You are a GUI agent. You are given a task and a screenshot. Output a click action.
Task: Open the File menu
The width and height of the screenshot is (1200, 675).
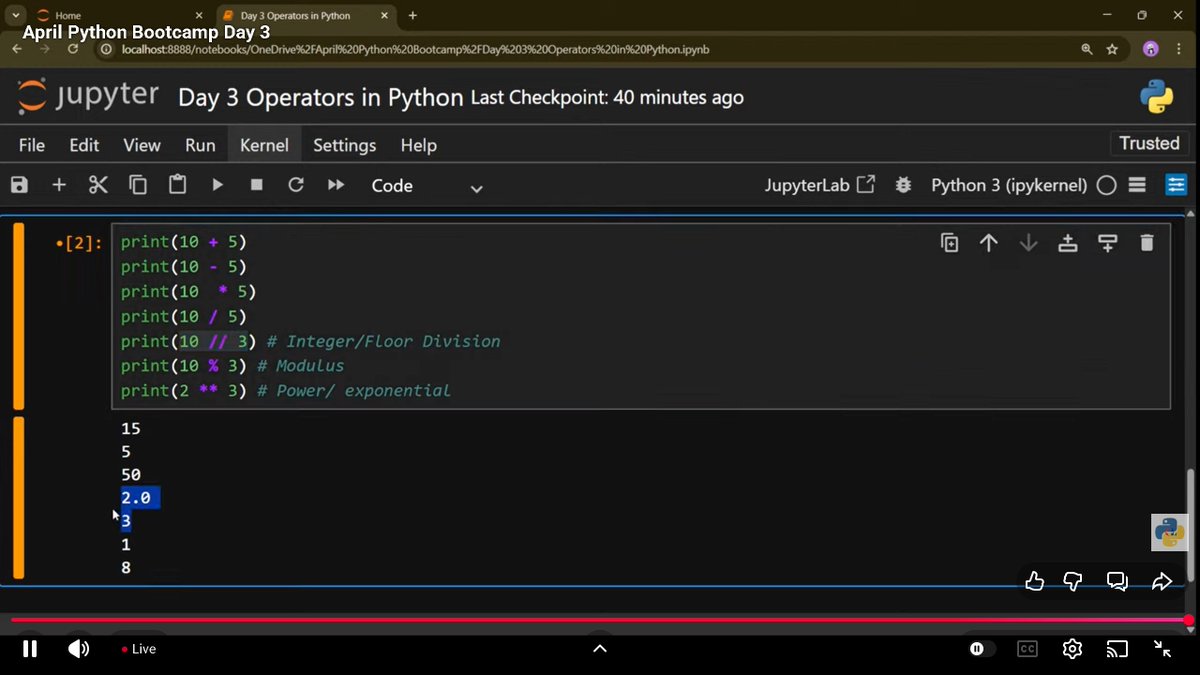32,145
